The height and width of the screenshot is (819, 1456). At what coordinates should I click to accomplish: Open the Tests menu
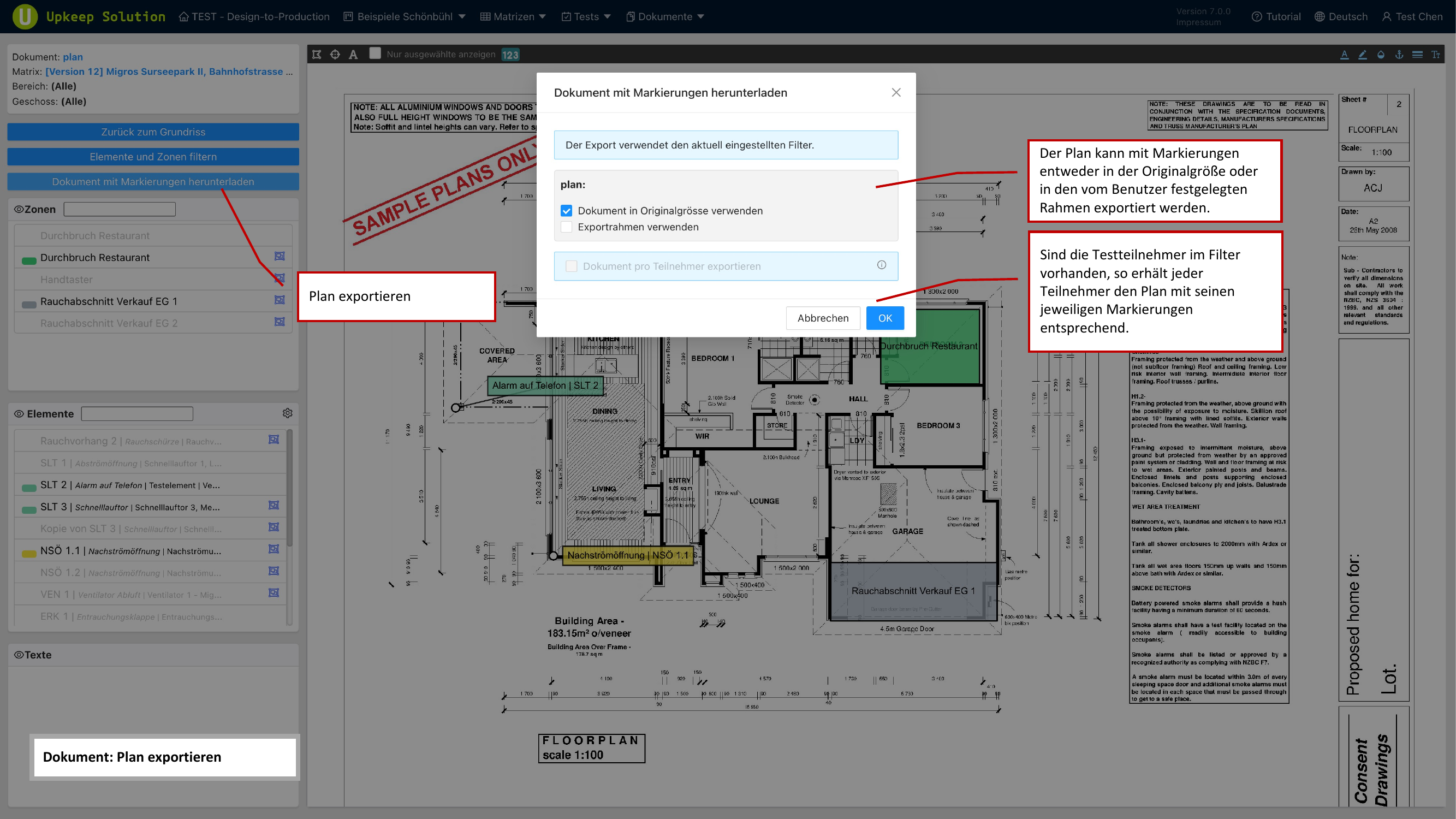586,16
